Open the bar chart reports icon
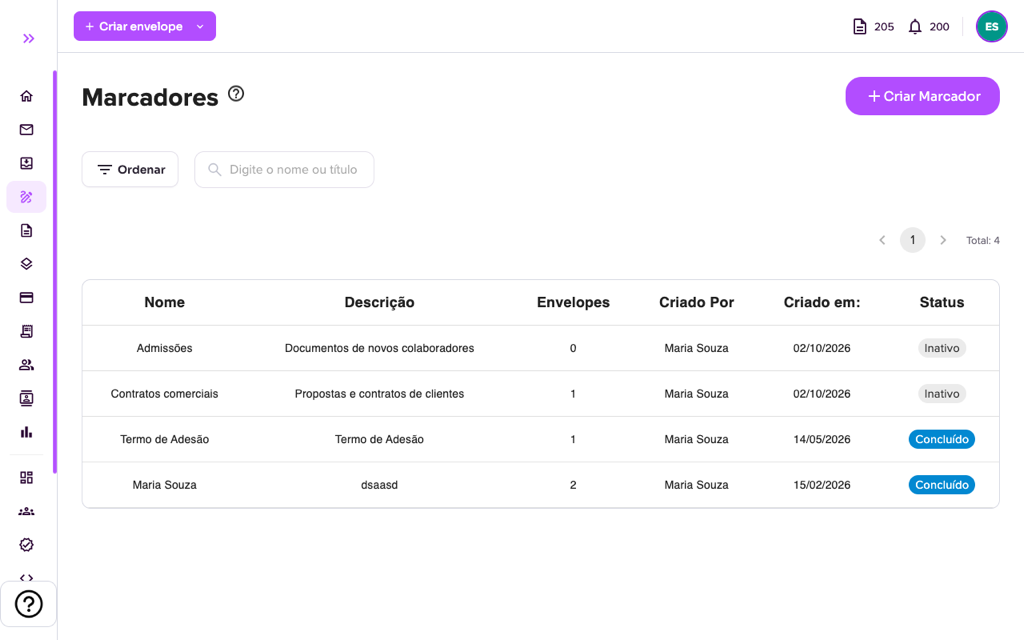This screenshot has width=1024, height=640. (x=26, y=432)
